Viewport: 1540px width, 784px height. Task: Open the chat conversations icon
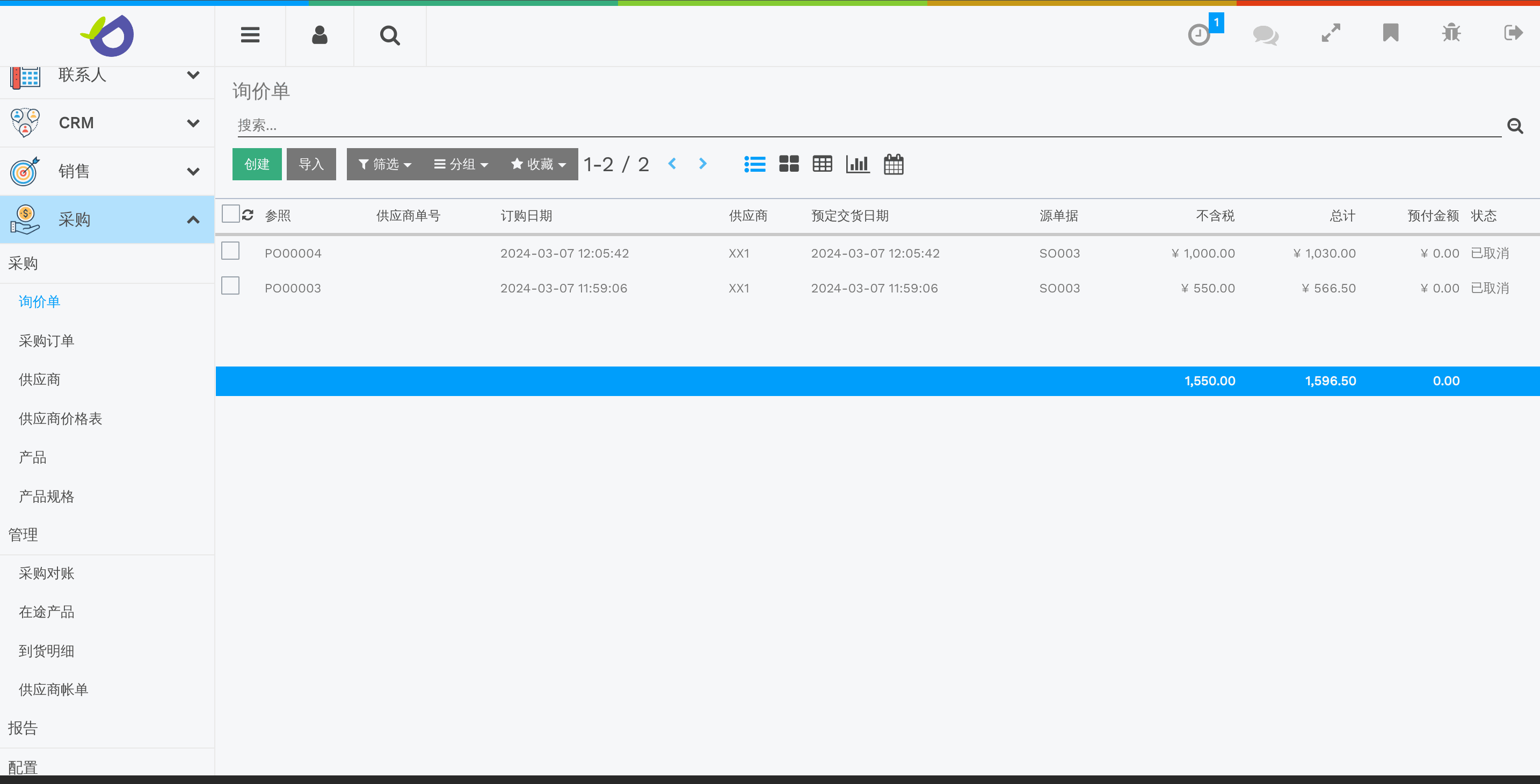point(1265,34)
